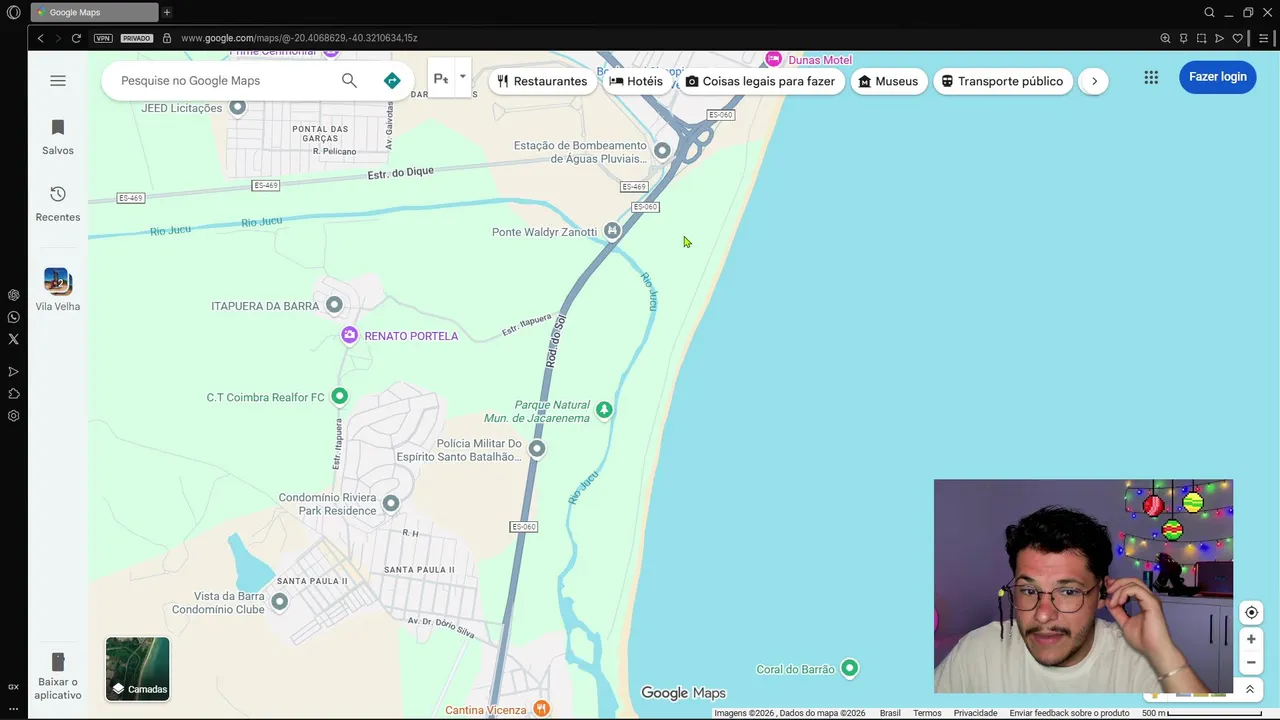Select the Museus category chip
This screenshot has width=1280, height=720.
[x=888, y=81]
